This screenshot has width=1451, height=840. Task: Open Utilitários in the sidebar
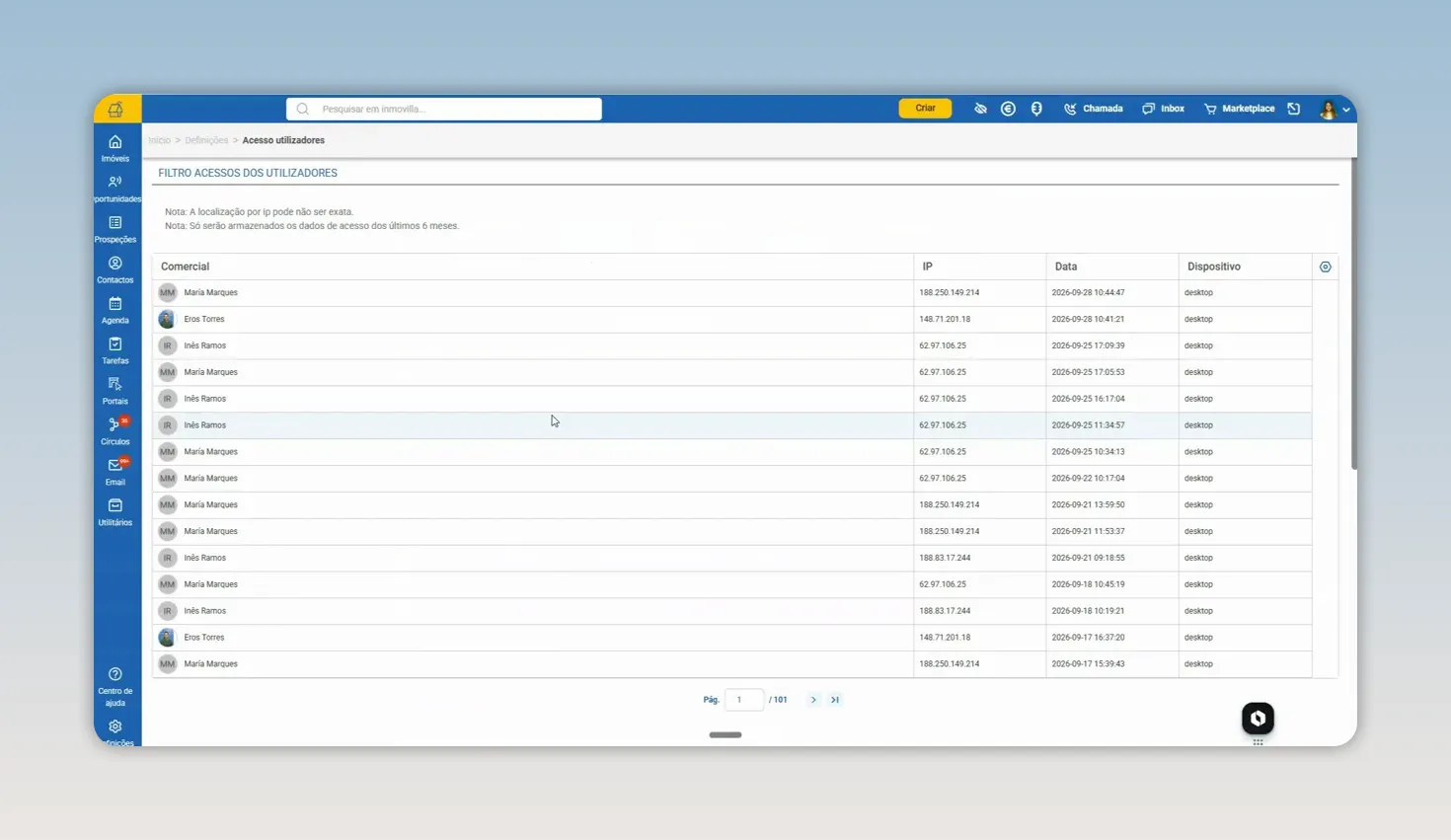click(x=115, y=512)
